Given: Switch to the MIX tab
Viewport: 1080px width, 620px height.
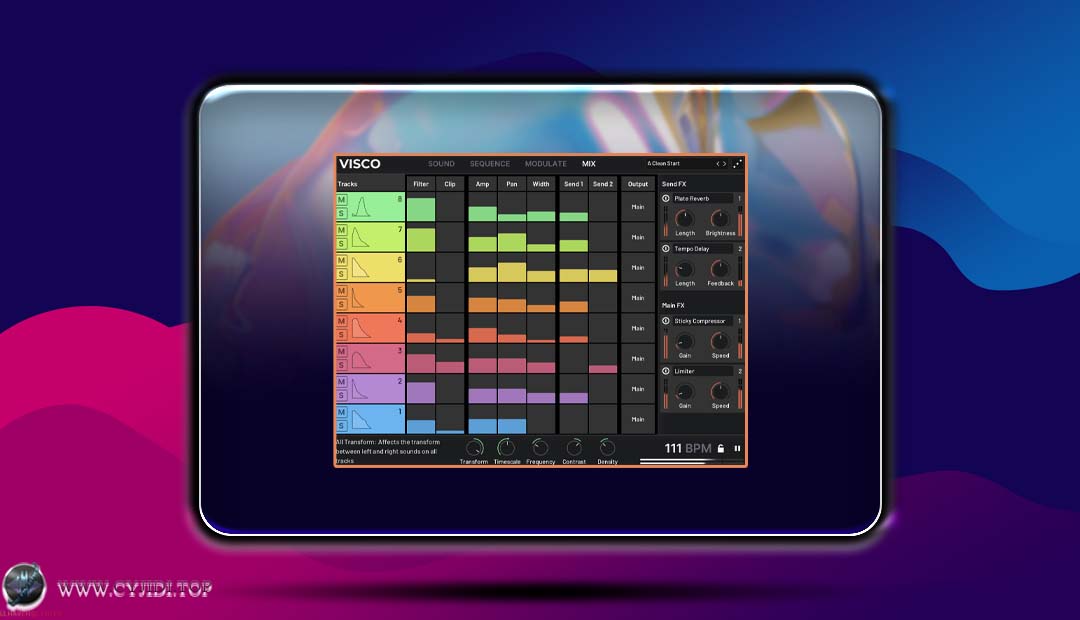Looking at the screenshot, I should point(588,164).
